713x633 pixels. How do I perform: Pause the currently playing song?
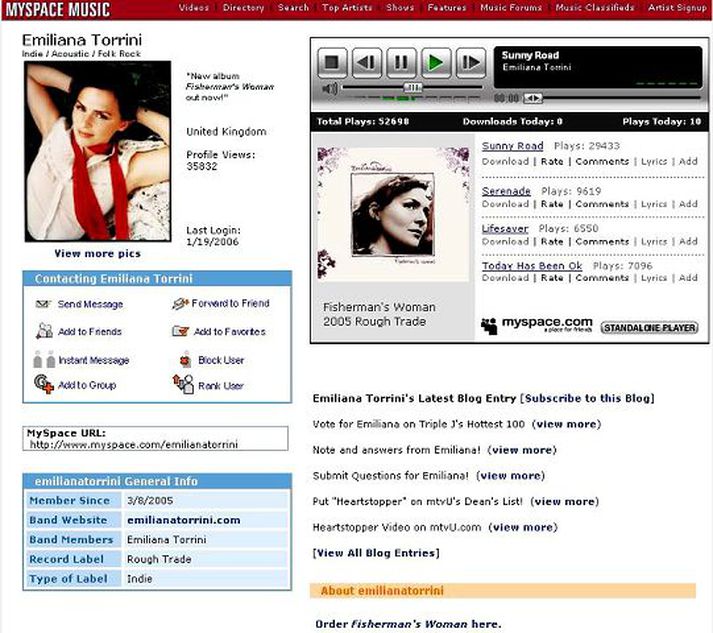401,62
